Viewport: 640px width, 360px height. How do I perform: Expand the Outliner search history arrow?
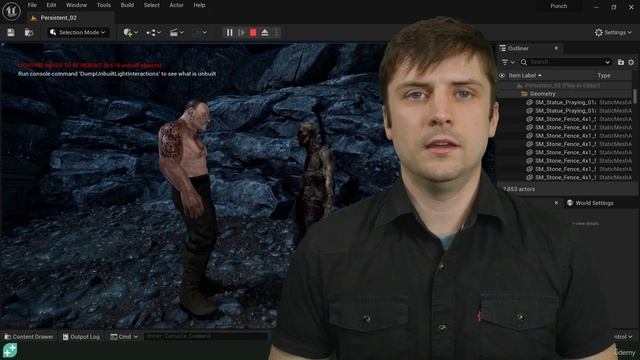point(608,62)
